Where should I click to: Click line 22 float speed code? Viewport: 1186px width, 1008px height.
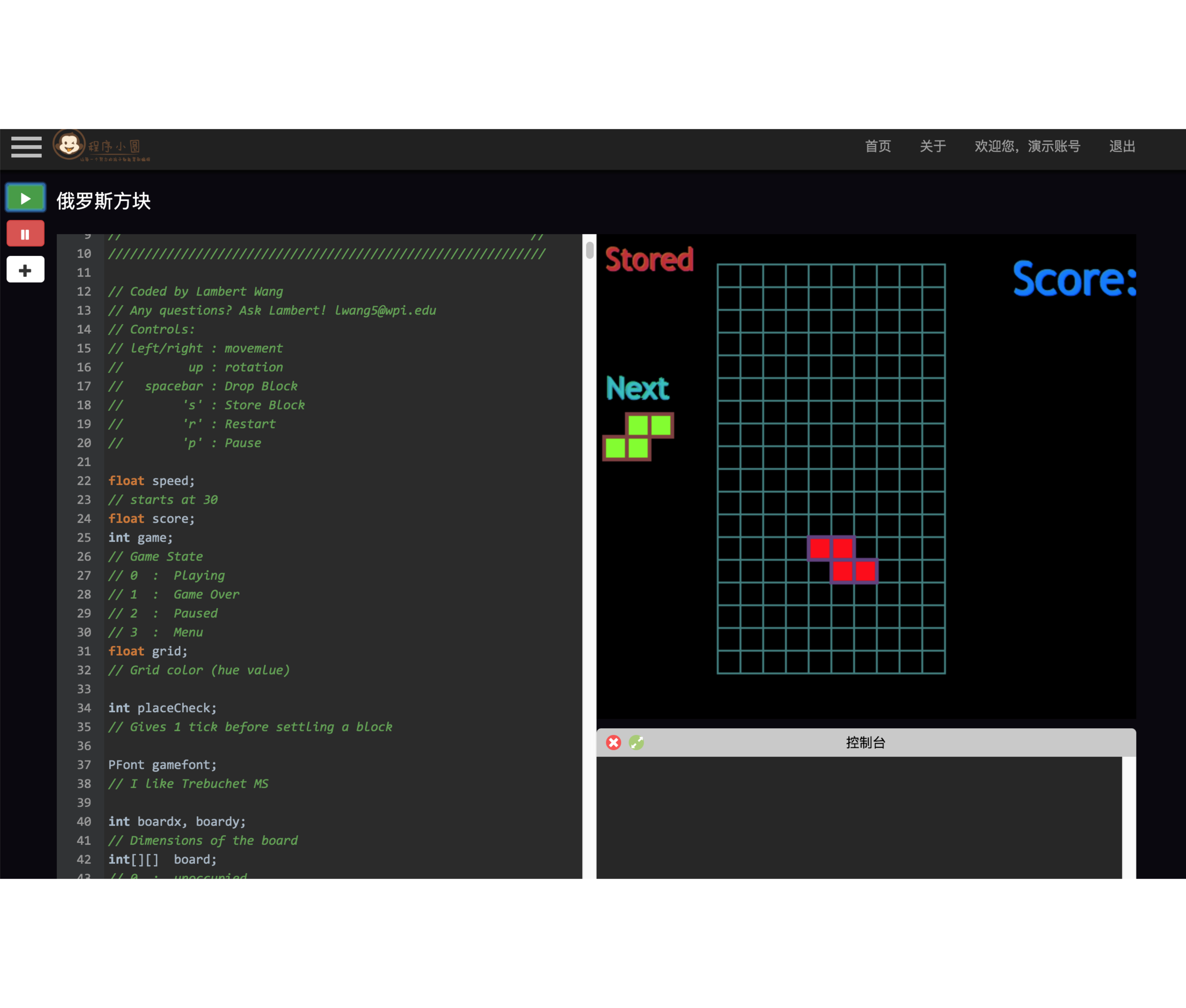click(151, 481)
